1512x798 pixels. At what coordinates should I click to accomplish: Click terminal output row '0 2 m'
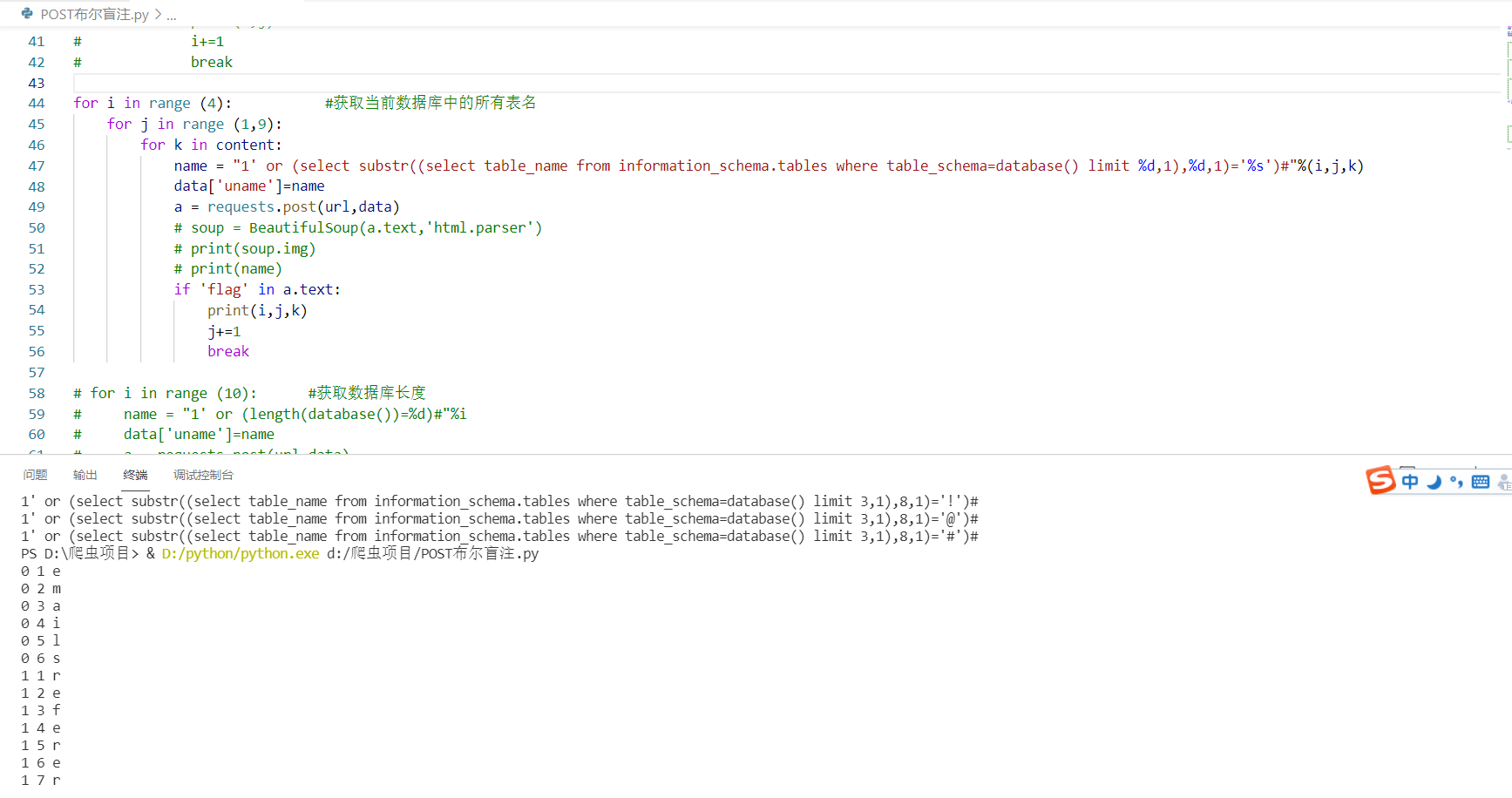41,589
